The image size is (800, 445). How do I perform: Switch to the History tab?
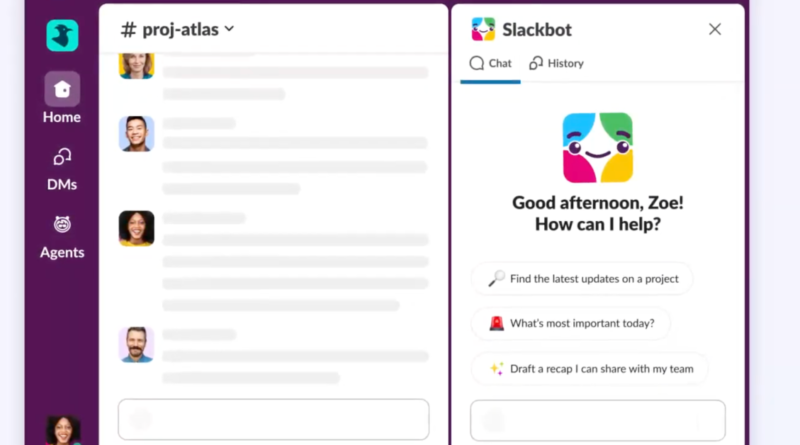point(556,63)
